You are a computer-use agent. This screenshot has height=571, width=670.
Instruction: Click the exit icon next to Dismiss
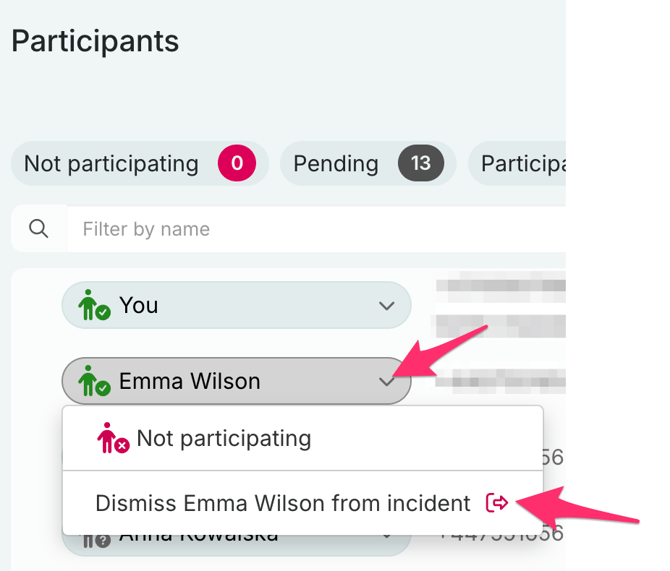[497, 503]
